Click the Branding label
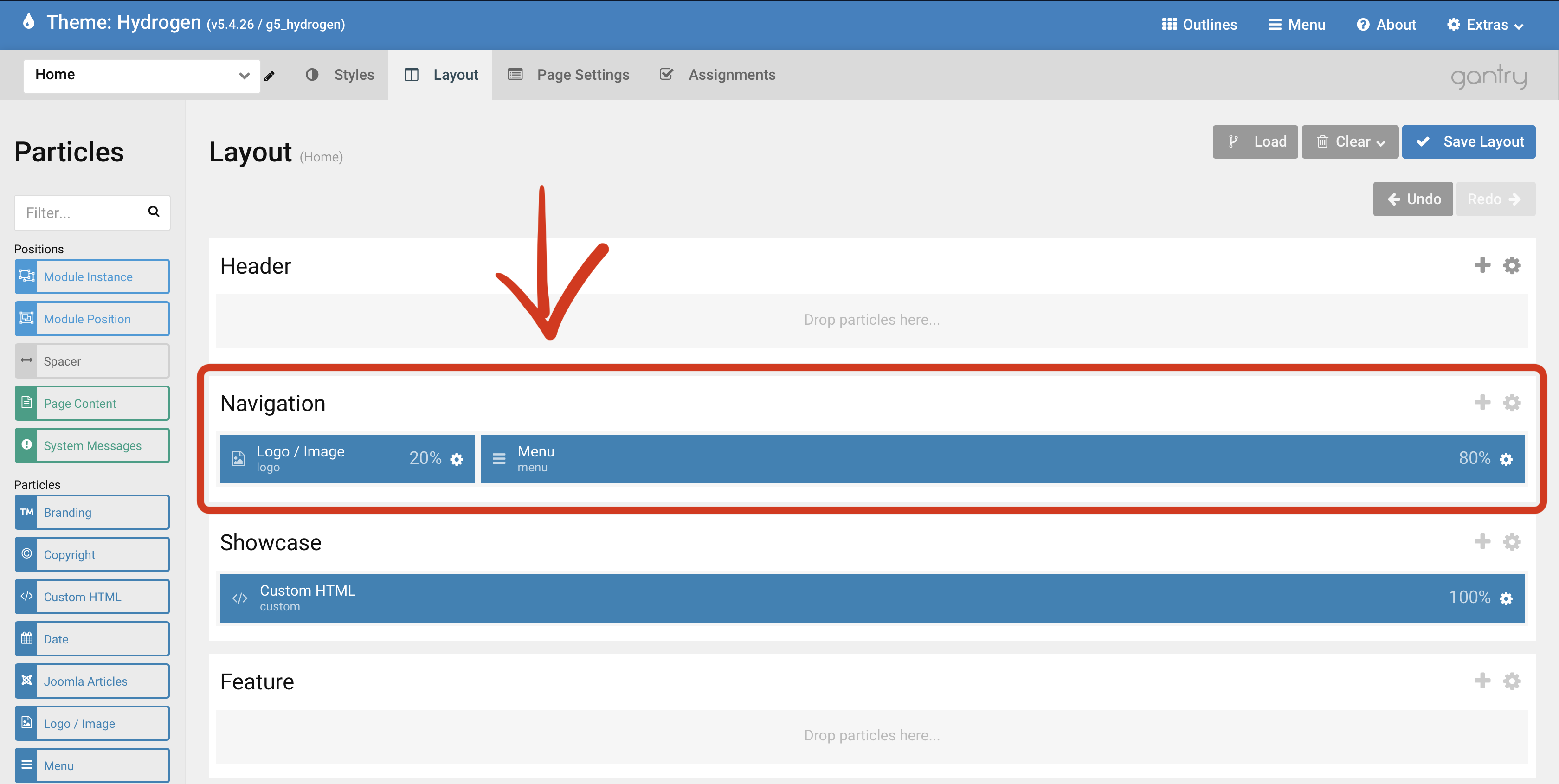This screenshot has width=1559, height=784. tap(68, 512)
